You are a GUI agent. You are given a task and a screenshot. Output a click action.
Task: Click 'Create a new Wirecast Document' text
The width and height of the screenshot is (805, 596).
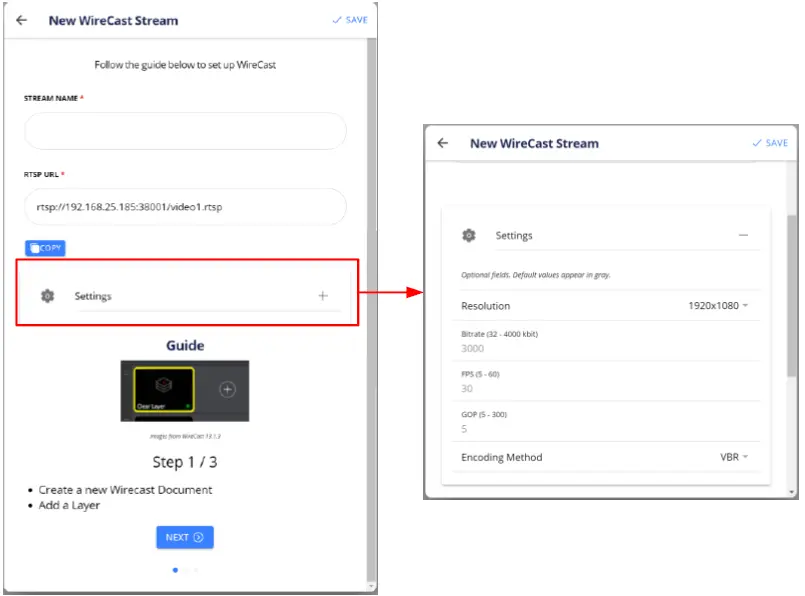tap(125, 490)
